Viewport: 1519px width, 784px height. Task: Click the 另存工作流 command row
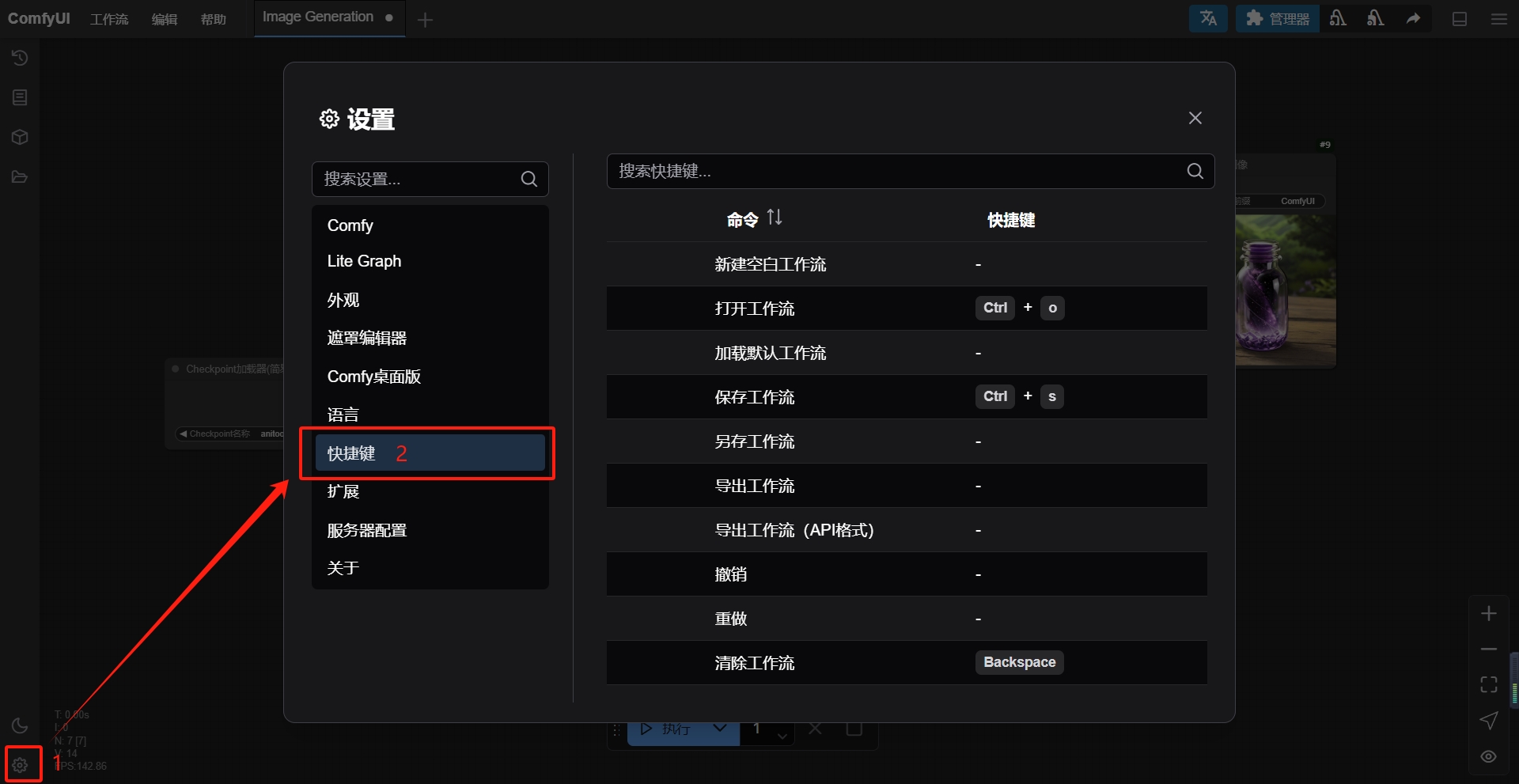click(907, 441)
